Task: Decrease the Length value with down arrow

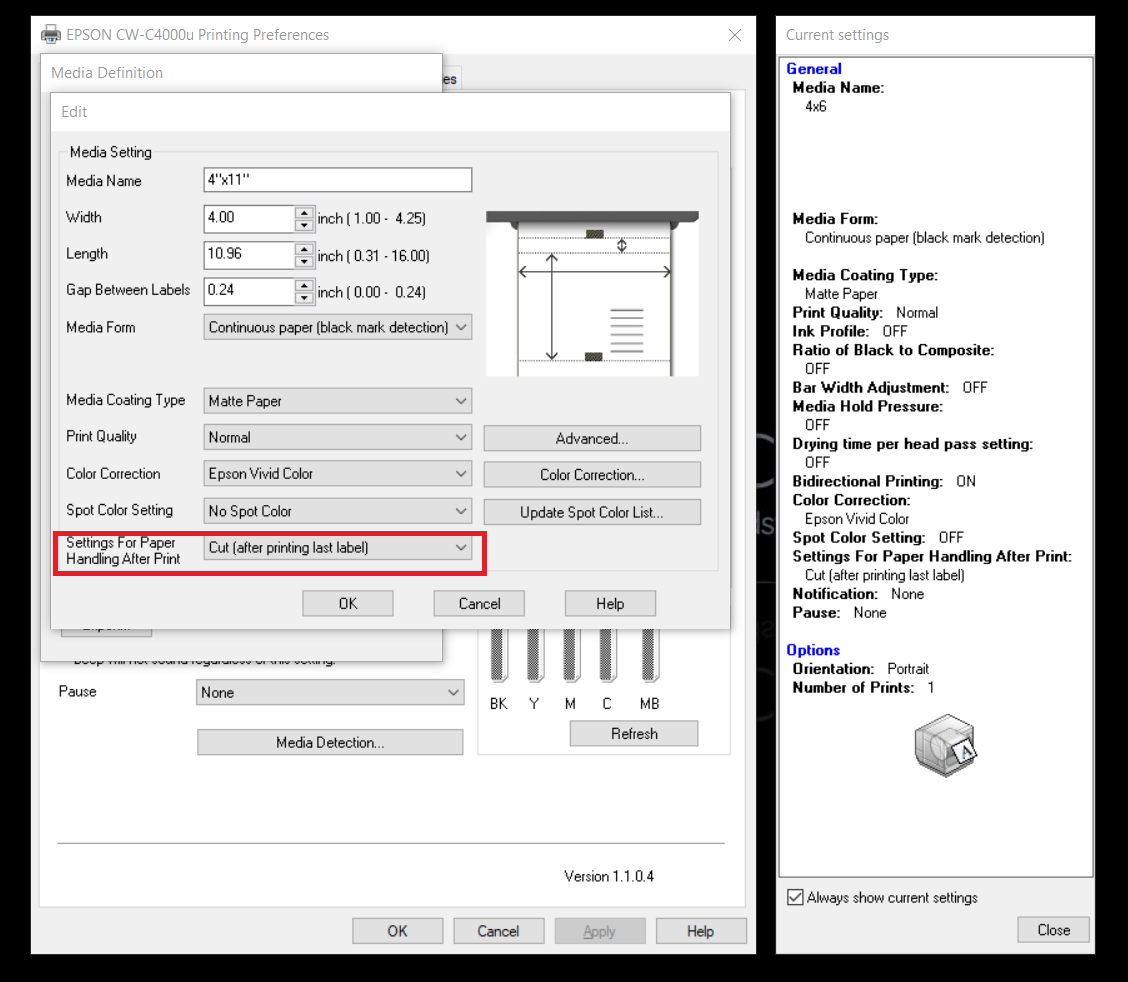Action: [304, 262]
